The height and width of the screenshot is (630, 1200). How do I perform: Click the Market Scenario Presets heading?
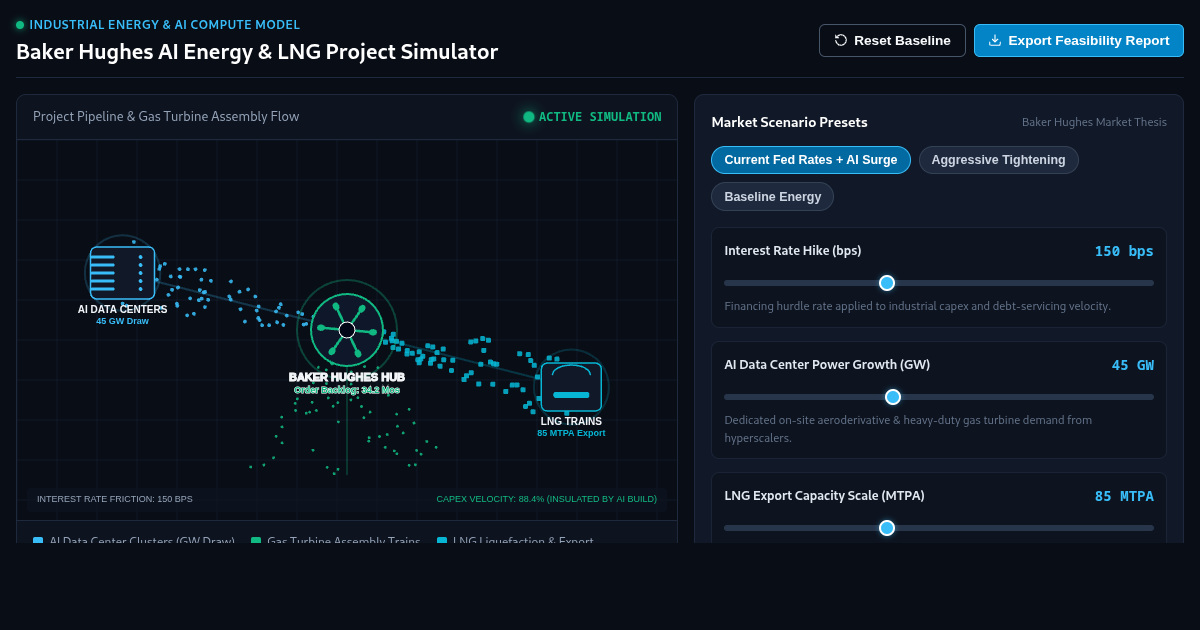(x=790, y=122)
